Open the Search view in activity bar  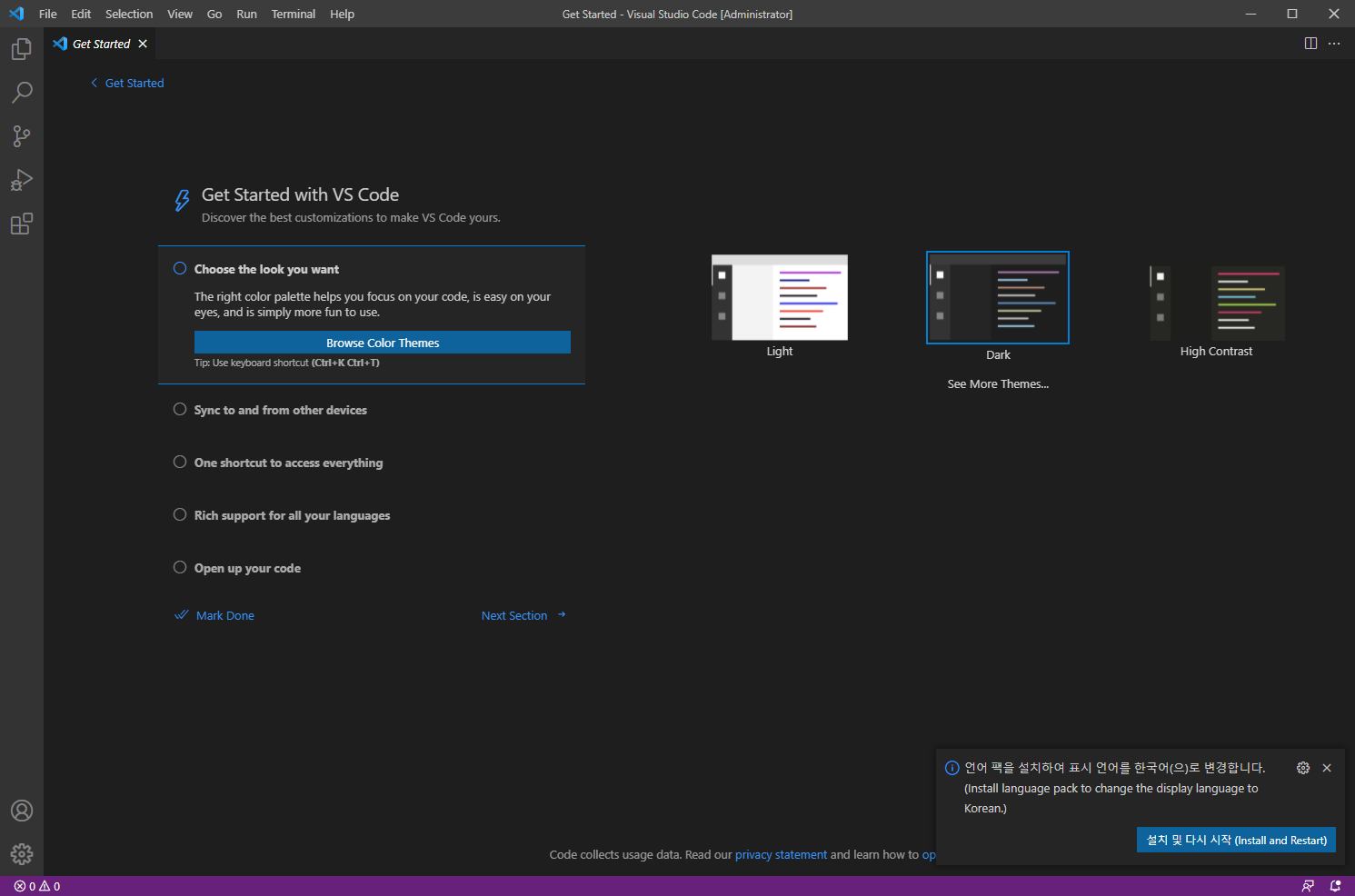click(x=22, y=93)
